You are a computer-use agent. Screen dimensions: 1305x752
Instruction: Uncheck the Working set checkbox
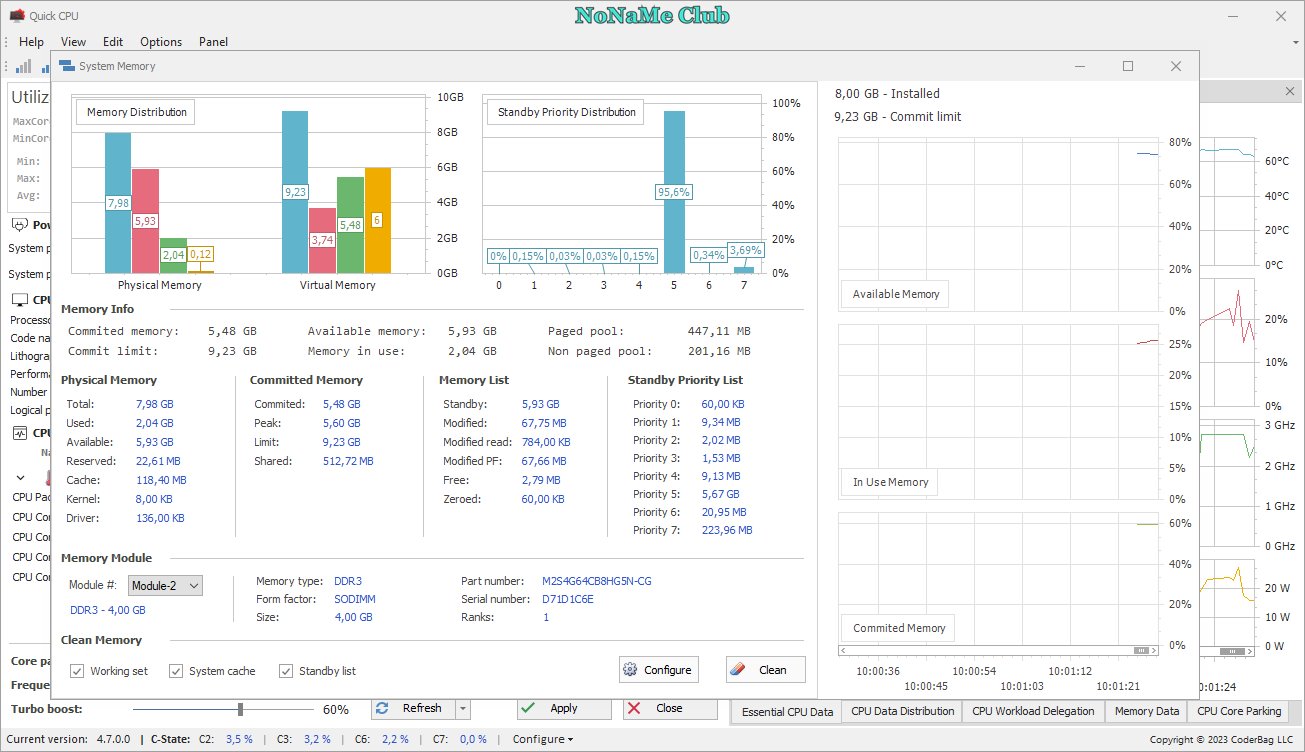(77, 671)
